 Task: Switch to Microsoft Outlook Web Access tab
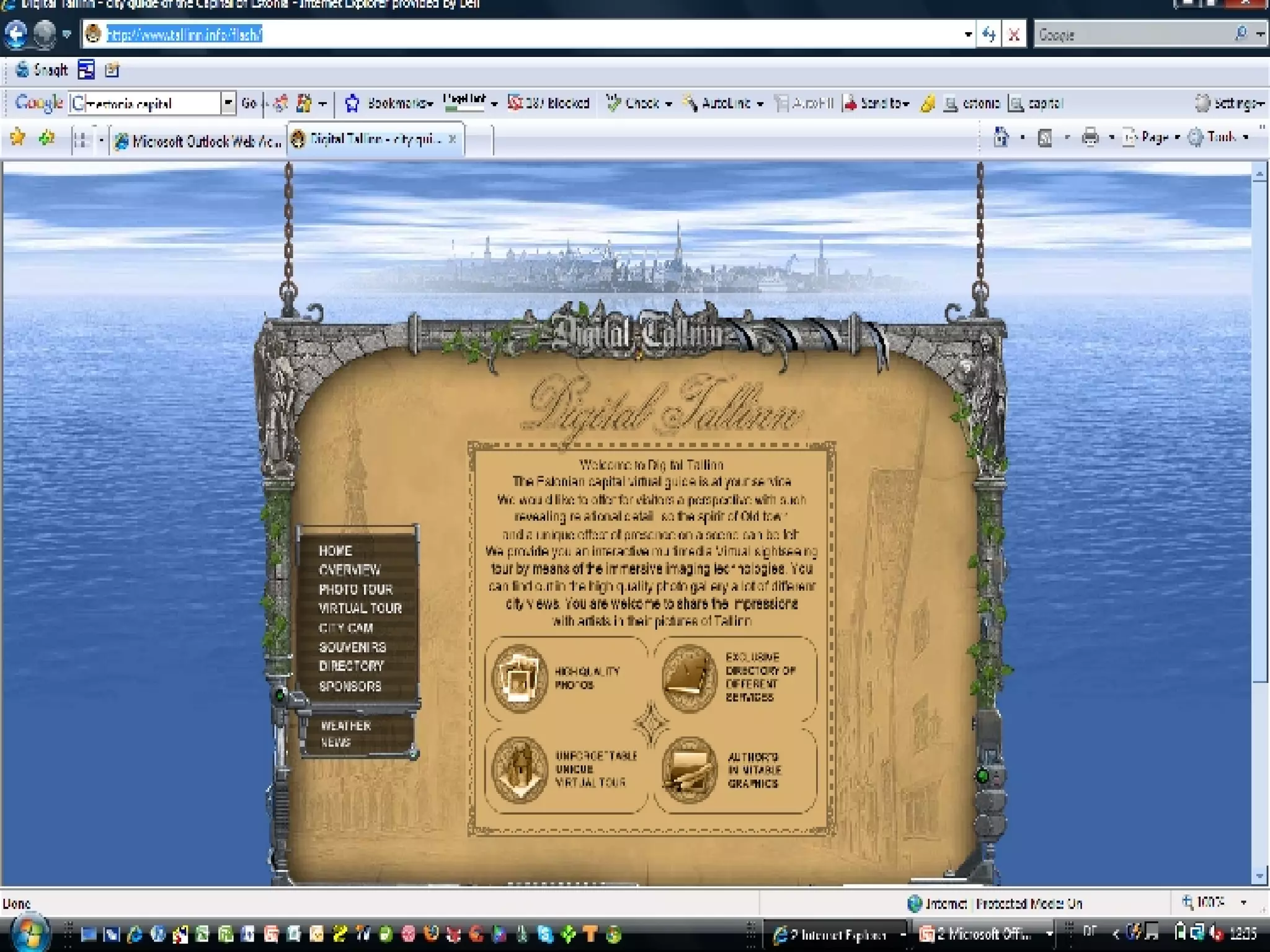pos(198,141)
